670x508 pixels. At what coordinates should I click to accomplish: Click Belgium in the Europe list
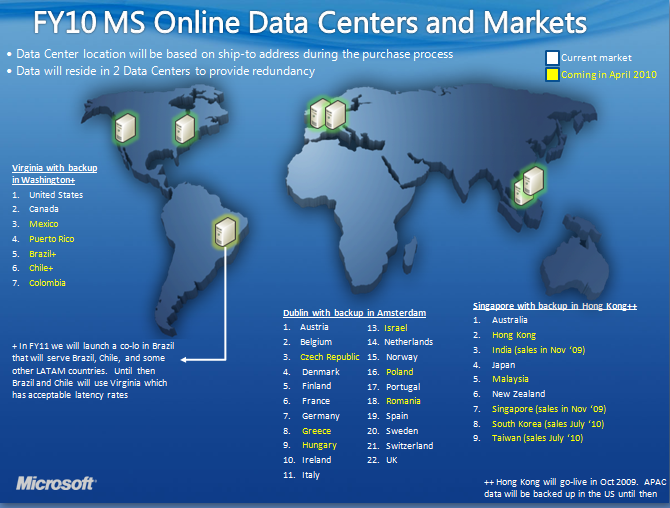pyautogui.click(x=316, y=342)
